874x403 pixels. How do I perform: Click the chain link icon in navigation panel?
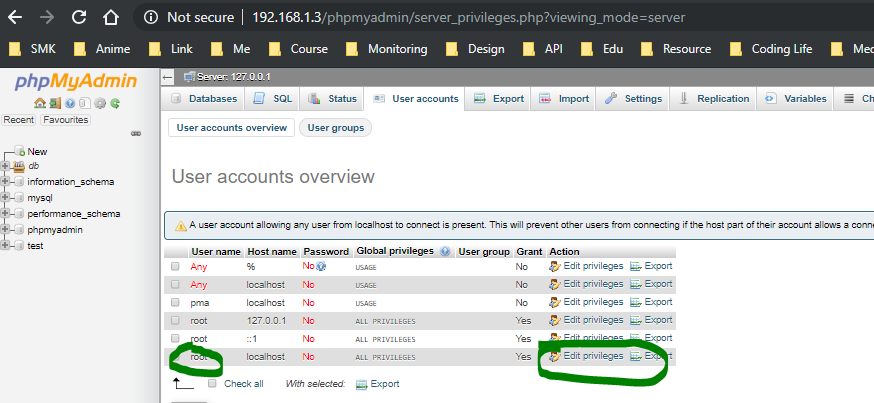(136, 134)
